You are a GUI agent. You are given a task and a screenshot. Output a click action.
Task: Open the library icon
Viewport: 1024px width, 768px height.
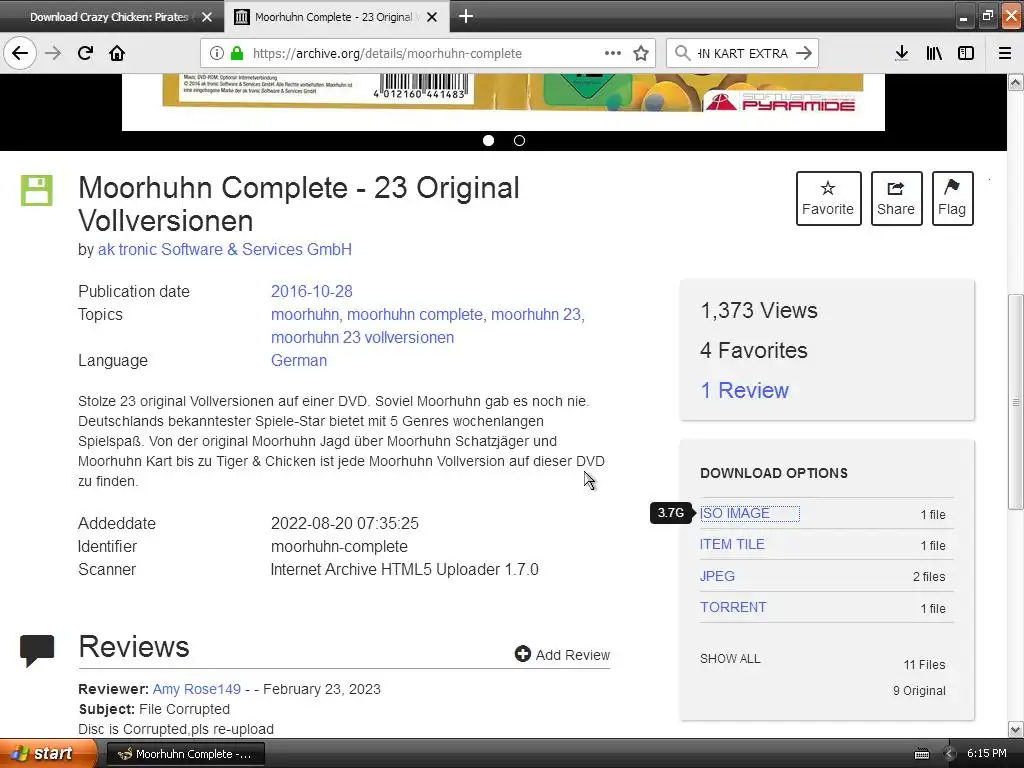tap(934, 53)
